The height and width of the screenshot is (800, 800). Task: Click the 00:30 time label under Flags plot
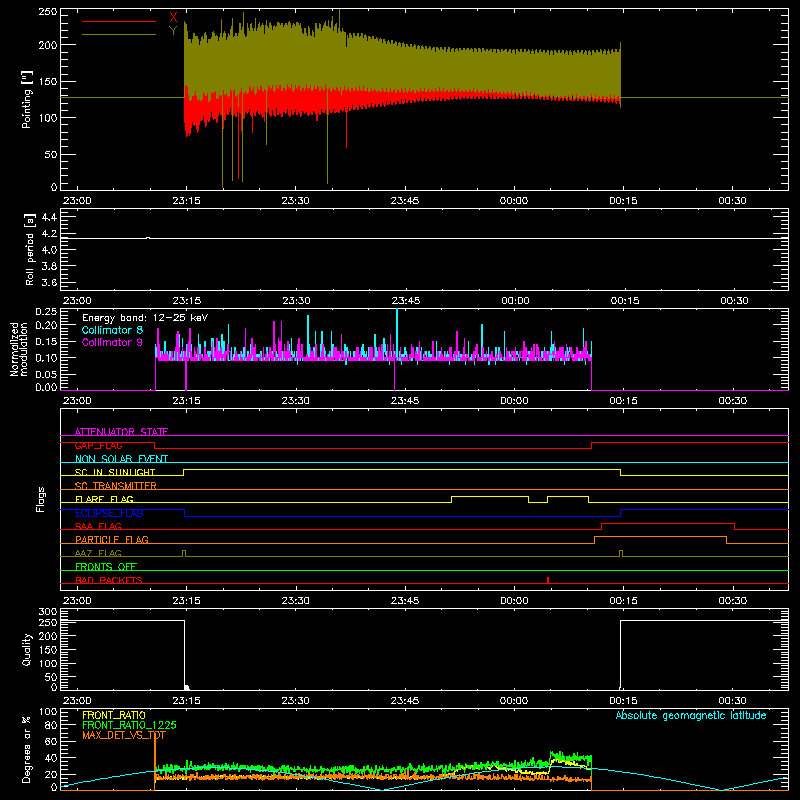click(733, 601)
